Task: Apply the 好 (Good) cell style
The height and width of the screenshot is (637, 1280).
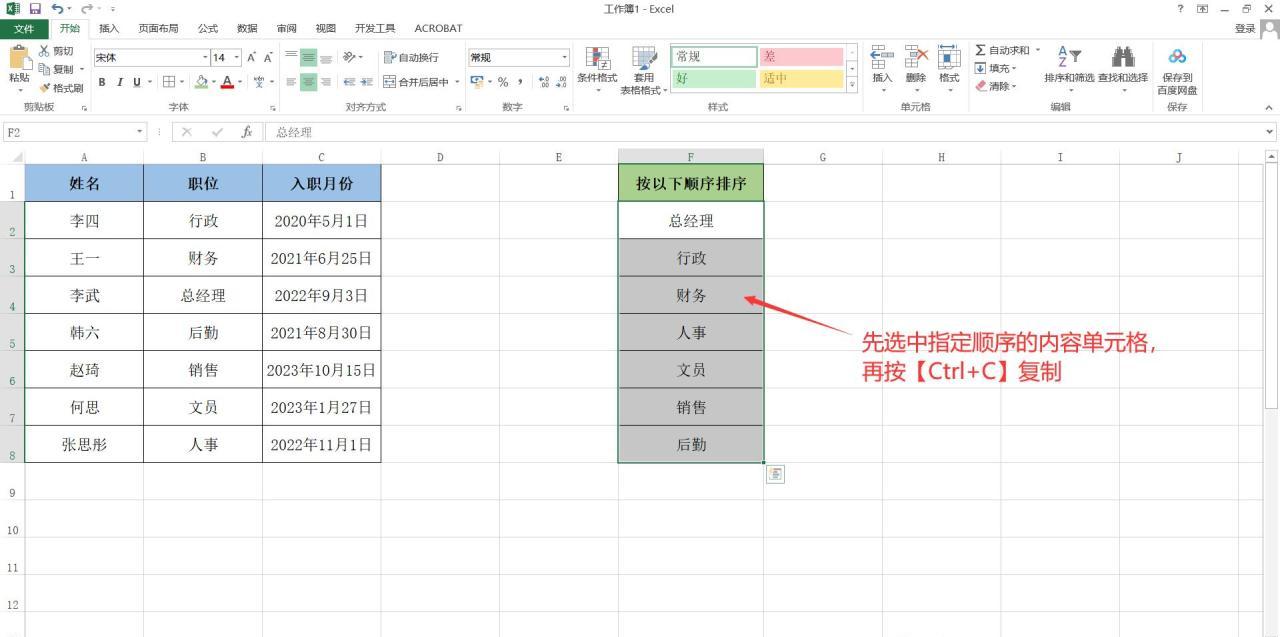Action: [714, 79]
